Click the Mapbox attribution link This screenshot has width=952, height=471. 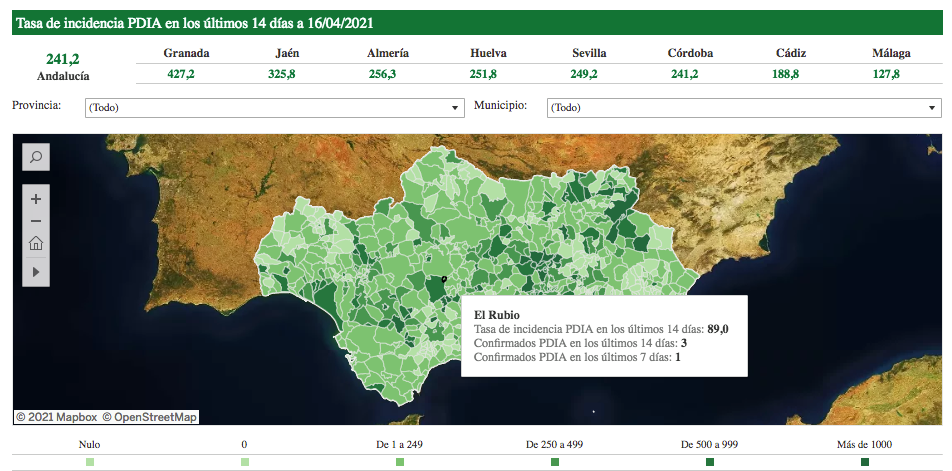click(56, 416)
